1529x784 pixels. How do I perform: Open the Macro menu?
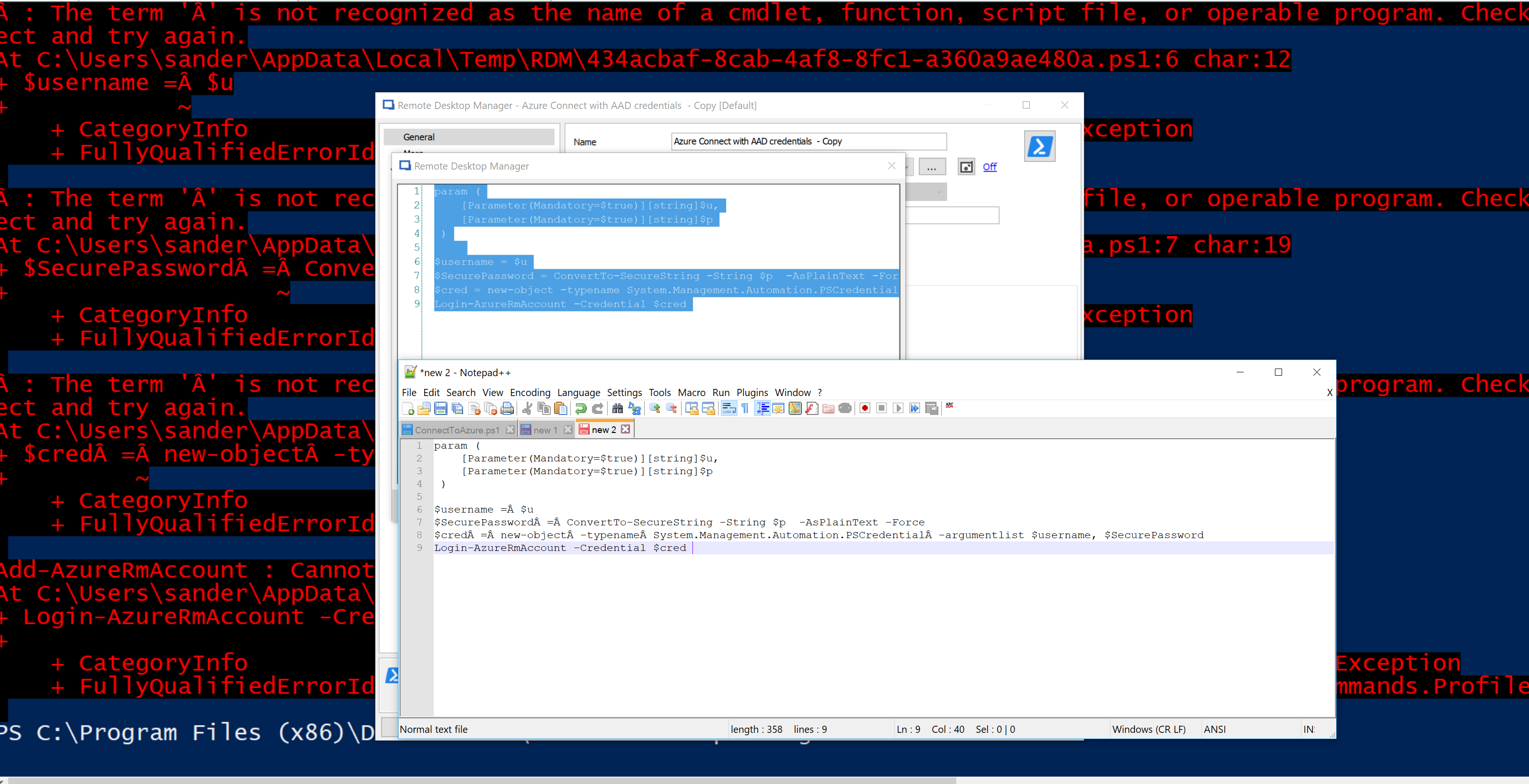pos(692,393)
